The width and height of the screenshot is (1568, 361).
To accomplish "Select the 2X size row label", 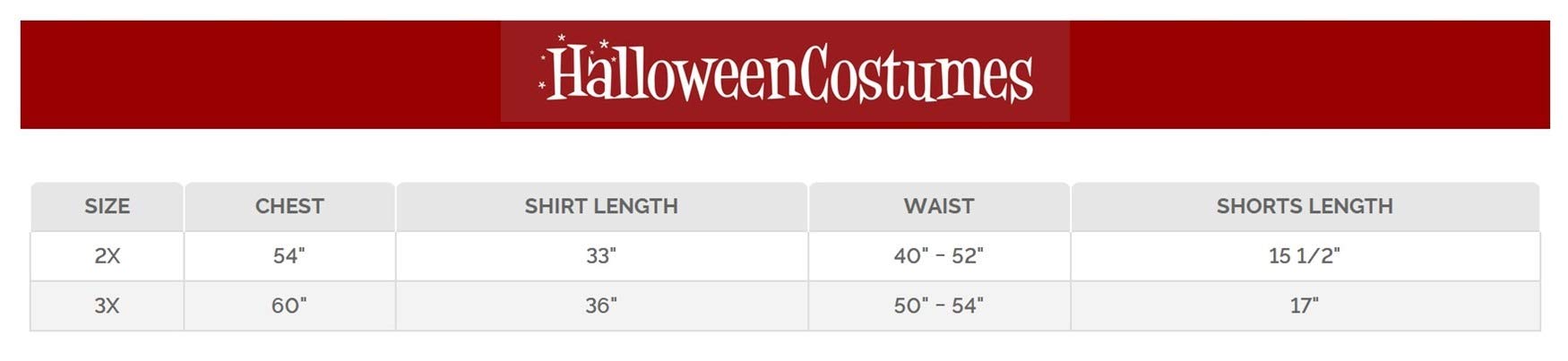I will point(107,256).
